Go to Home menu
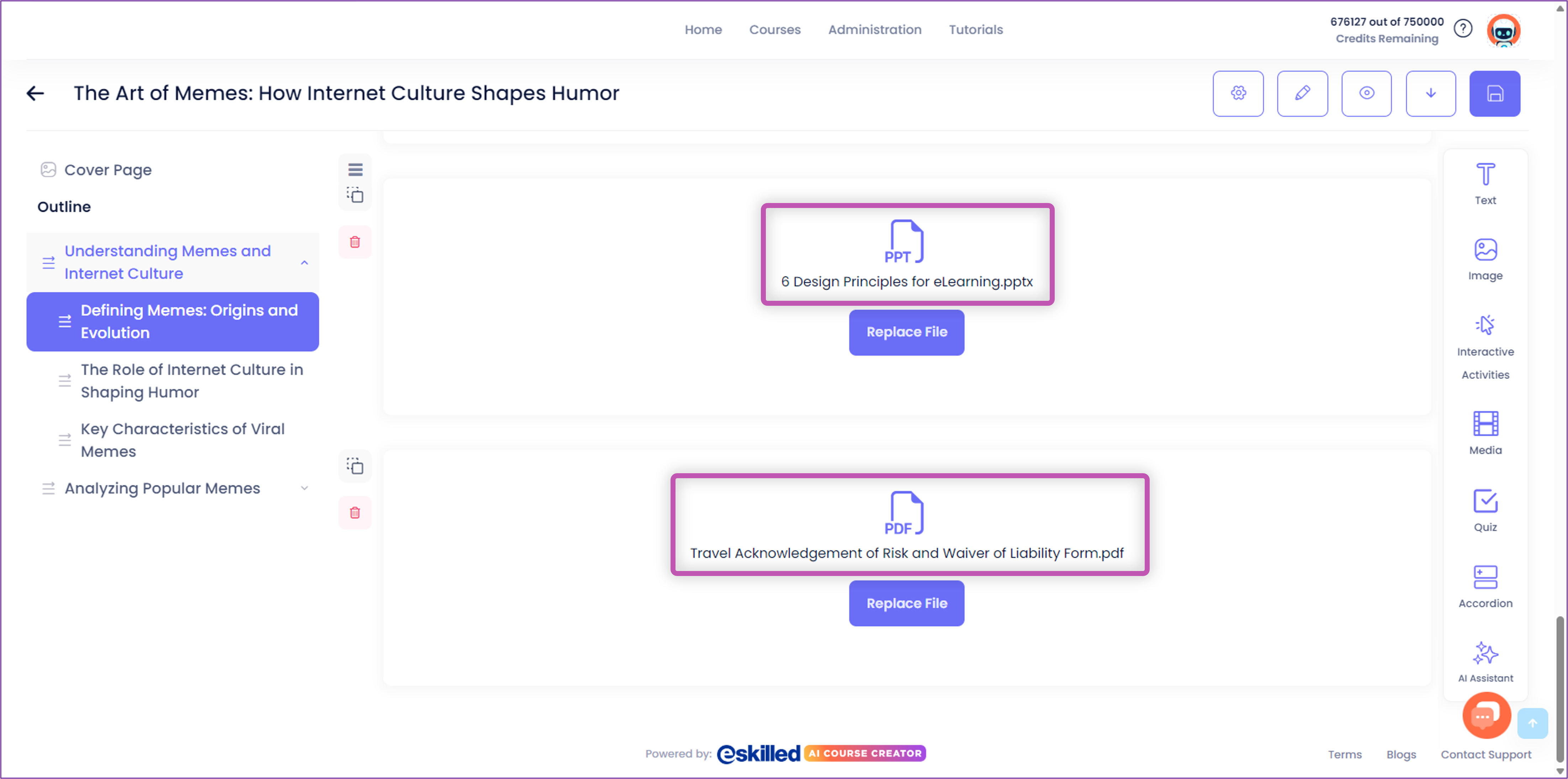1568x779 pixels. (x=703, y=29)
